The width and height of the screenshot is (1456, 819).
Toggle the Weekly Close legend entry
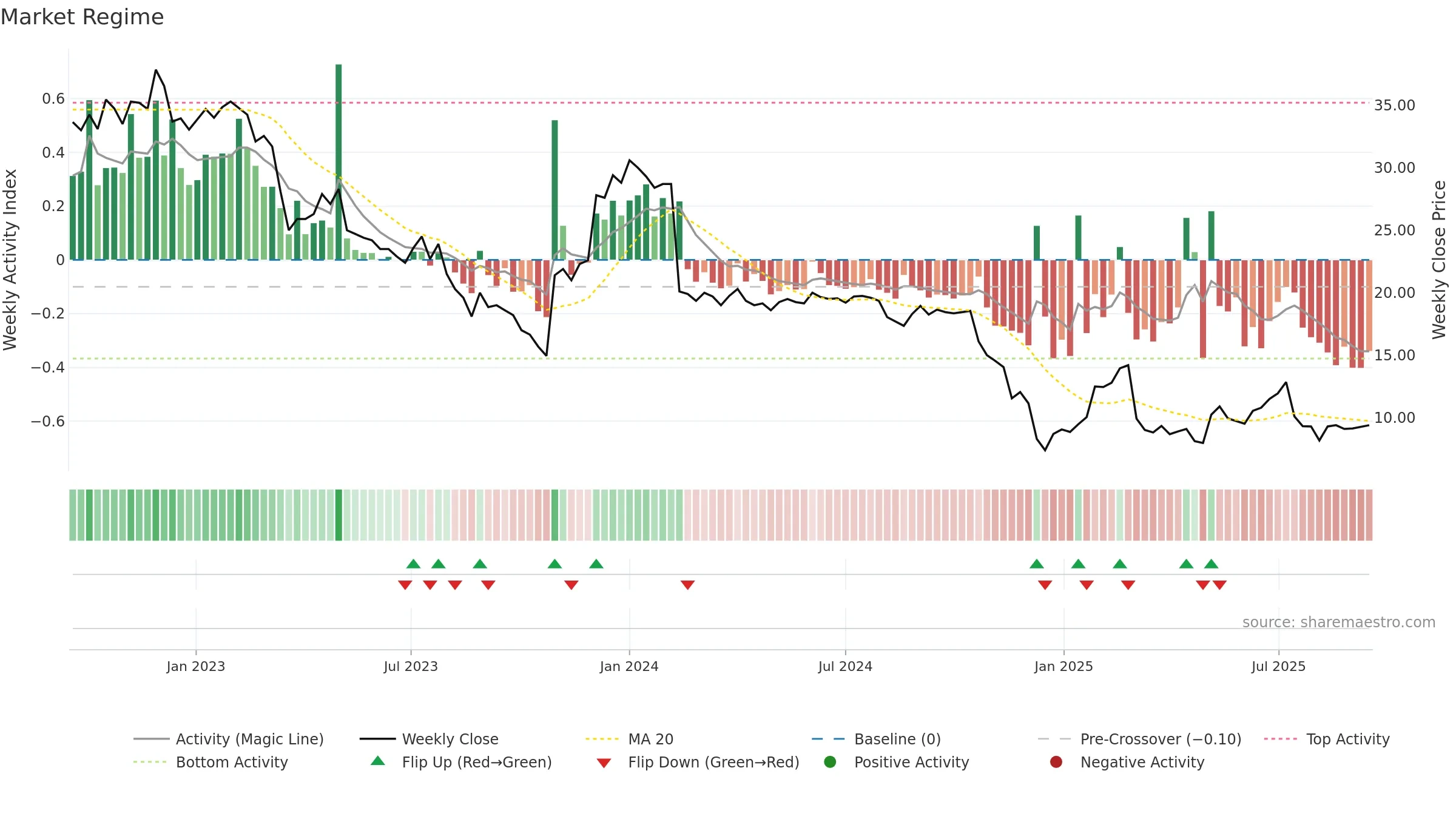tap(429, 739)
